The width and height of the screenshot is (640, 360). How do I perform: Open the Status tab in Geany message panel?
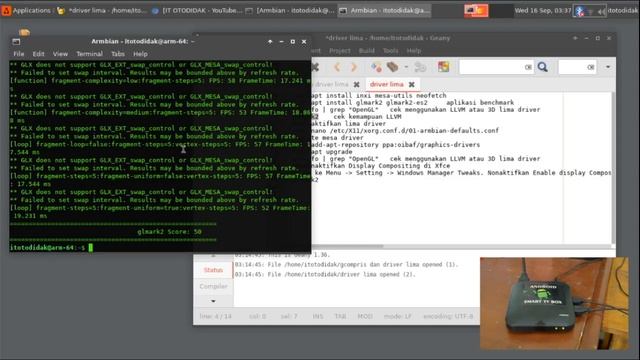click(213, 270)
